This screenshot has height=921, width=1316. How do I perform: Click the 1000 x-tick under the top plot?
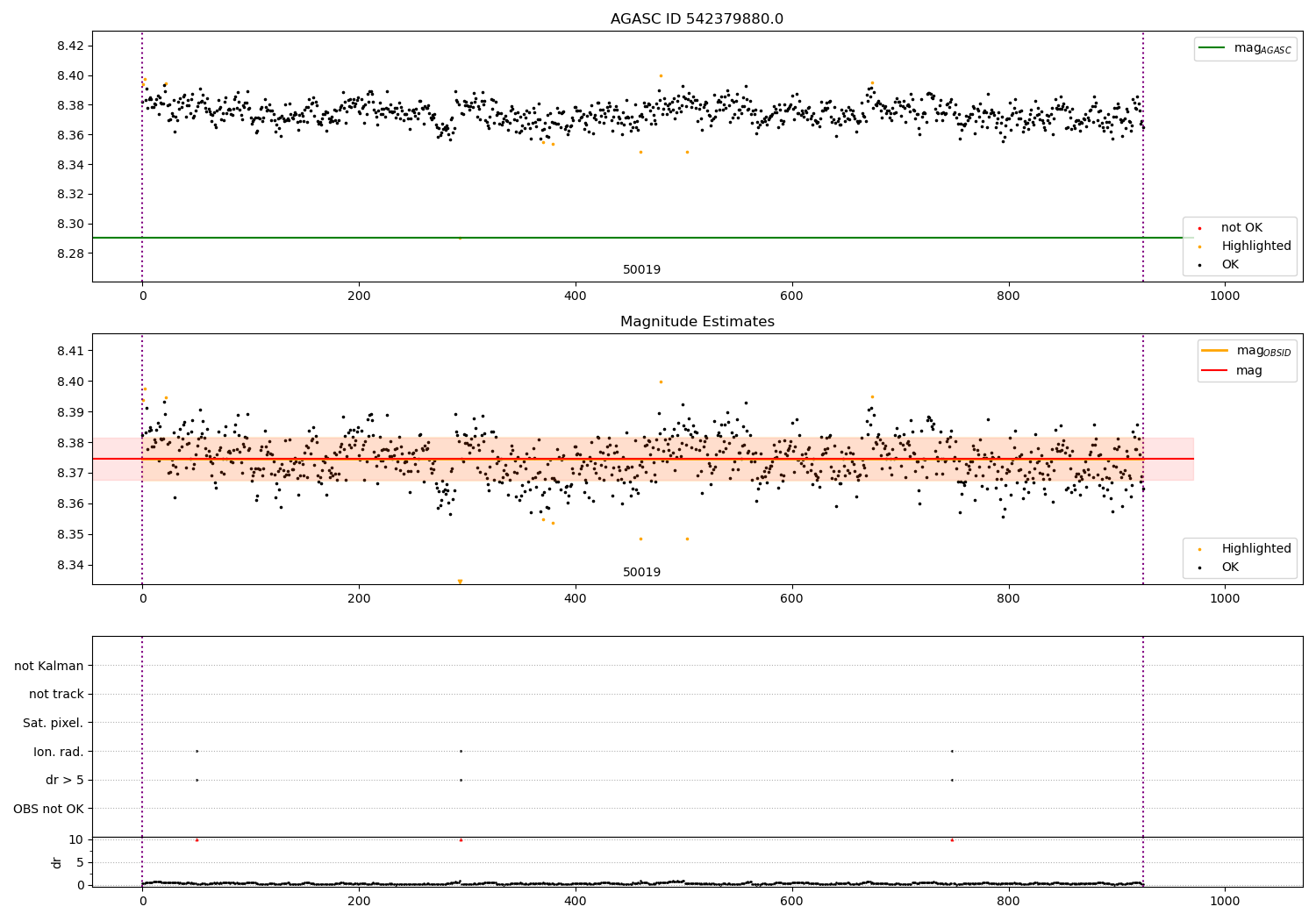click(x=1225, y=296)
